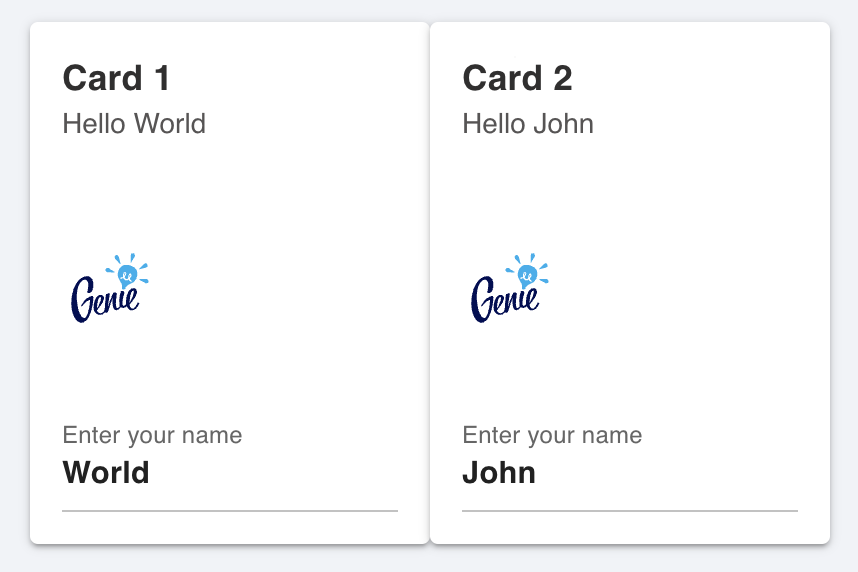Click the blue lightbulb in Card 2 logo

tap(527, 275)
